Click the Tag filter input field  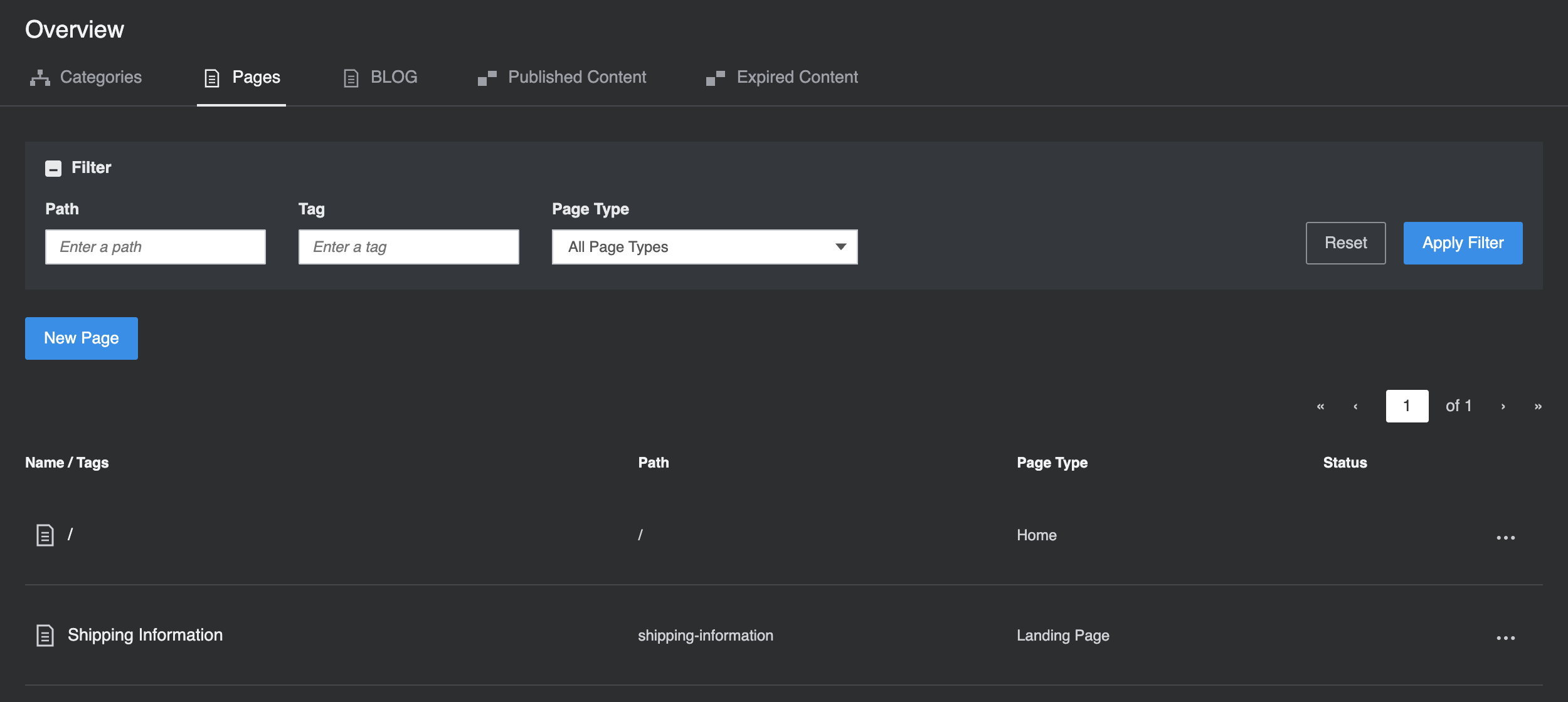pos(409,247)
